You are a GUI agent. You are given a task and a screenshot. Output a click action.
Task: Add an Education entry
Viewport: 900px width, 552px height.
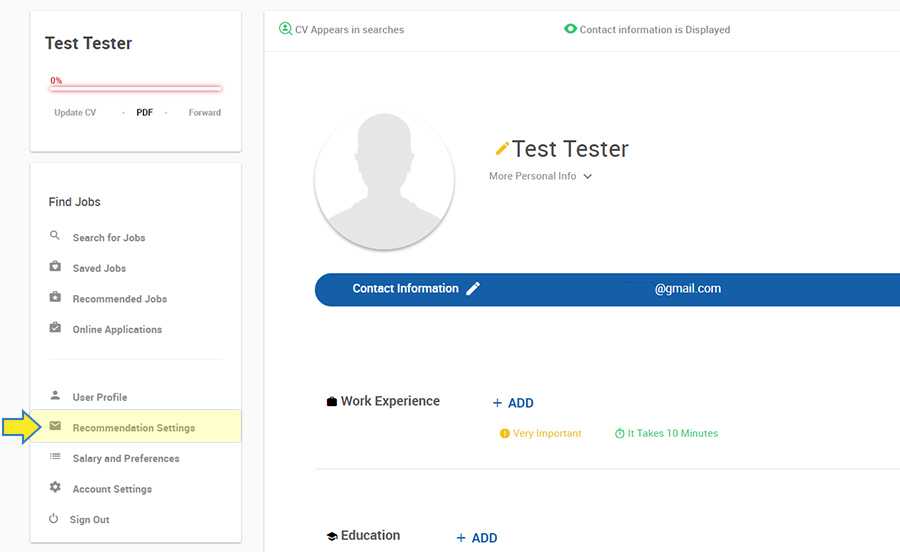coord(477,538)
